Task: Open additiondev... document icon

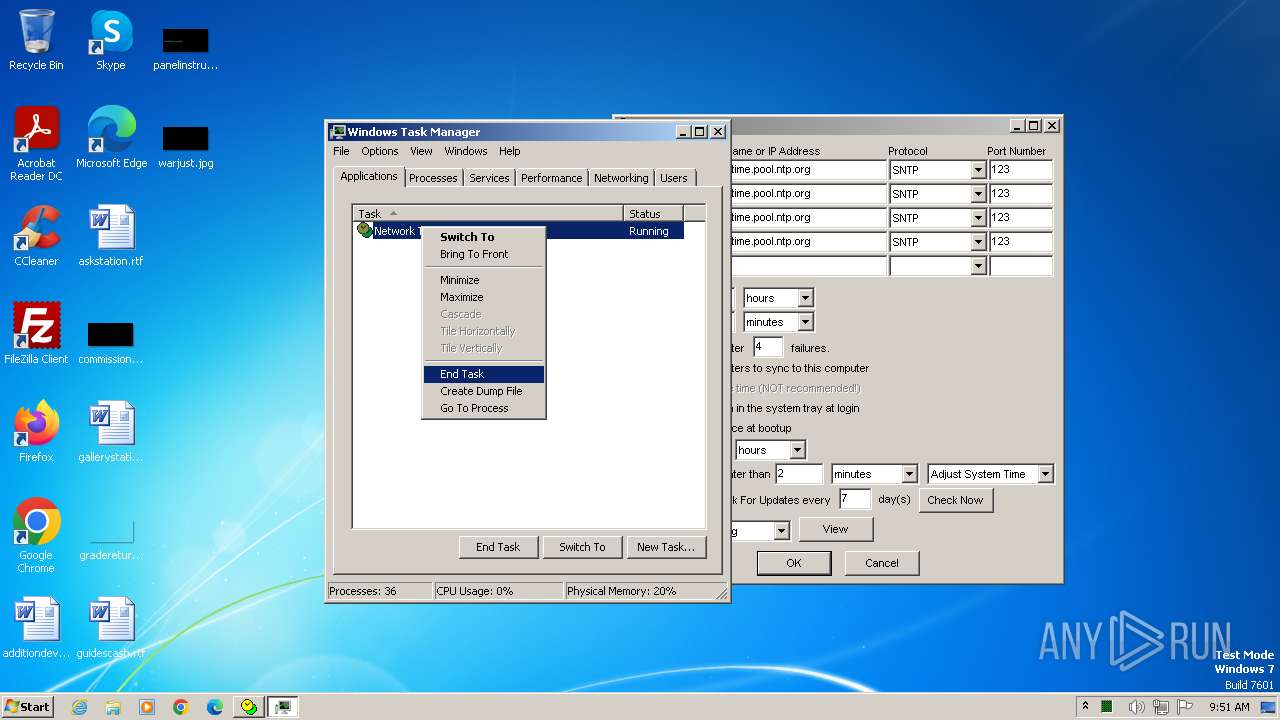Action: [36, 628]
